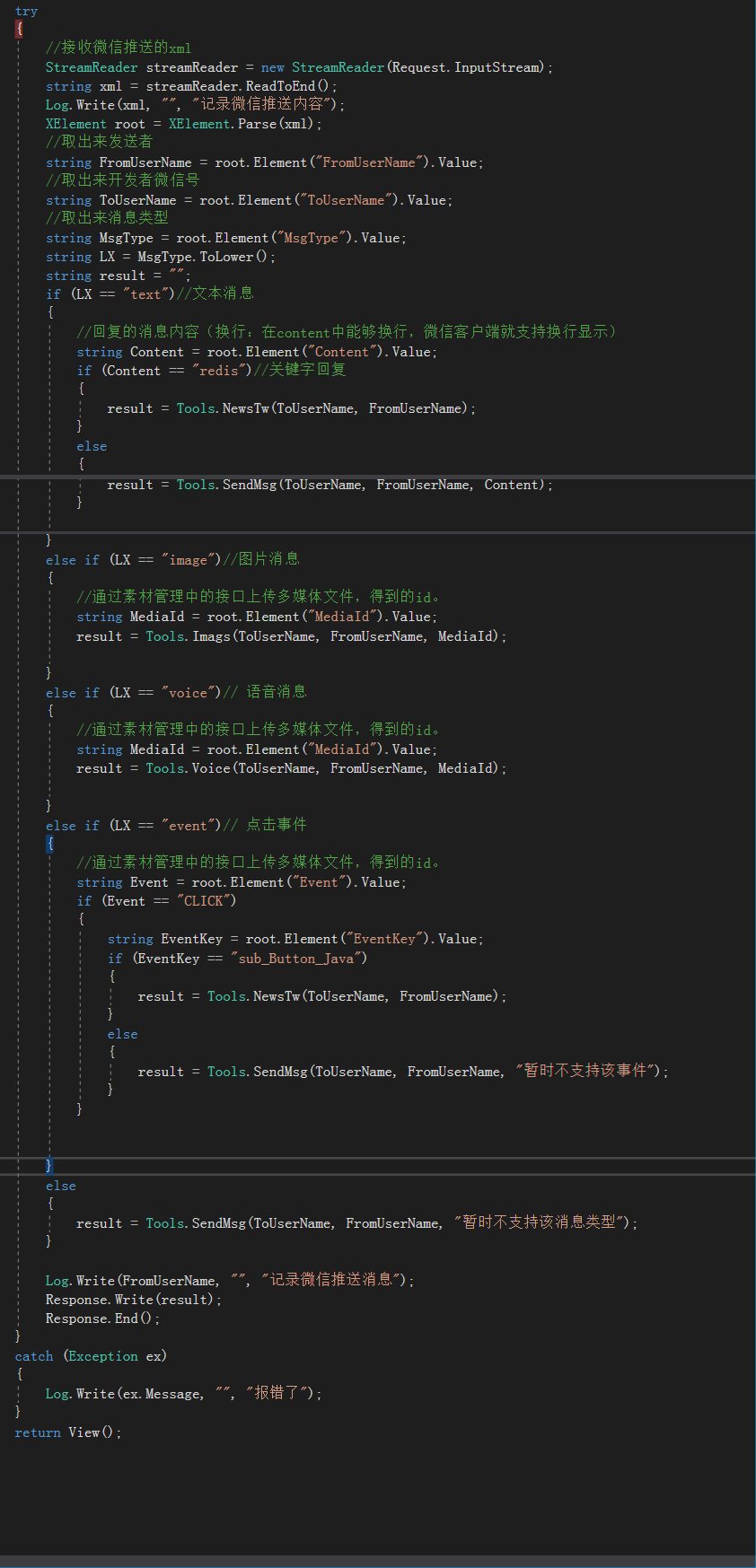
Task: Click the comment '//取出来发送者'
Action: 99,142
